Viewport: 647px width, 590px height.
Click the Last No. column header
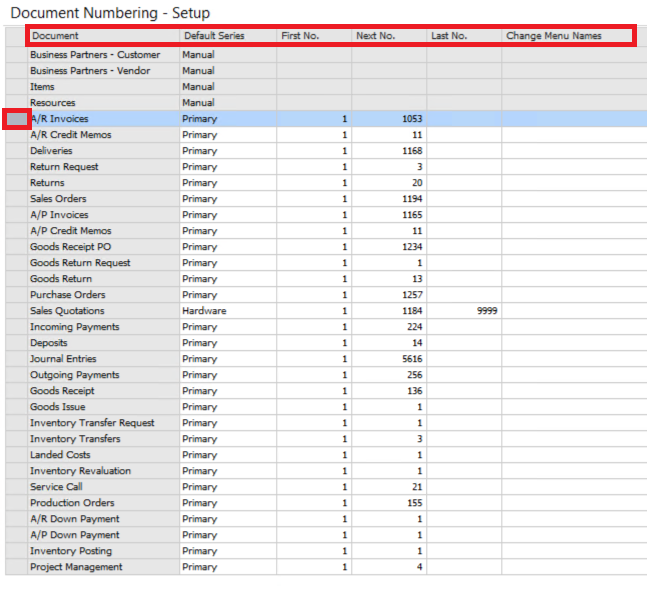tap(449, 36)
